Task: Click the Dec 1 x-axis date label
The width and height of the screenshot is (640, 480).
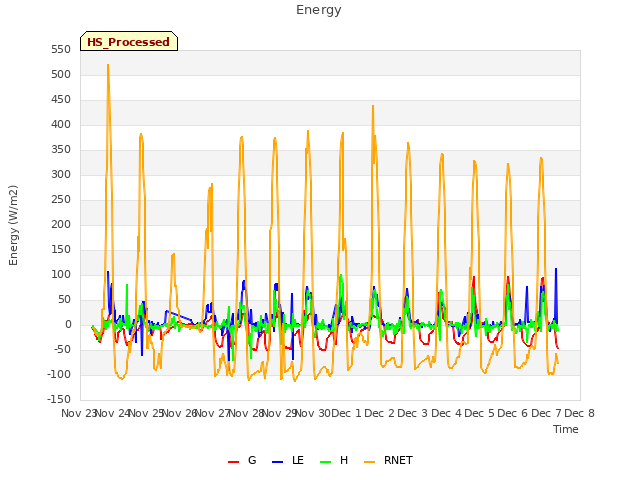Action: click(x=346, y=413)
